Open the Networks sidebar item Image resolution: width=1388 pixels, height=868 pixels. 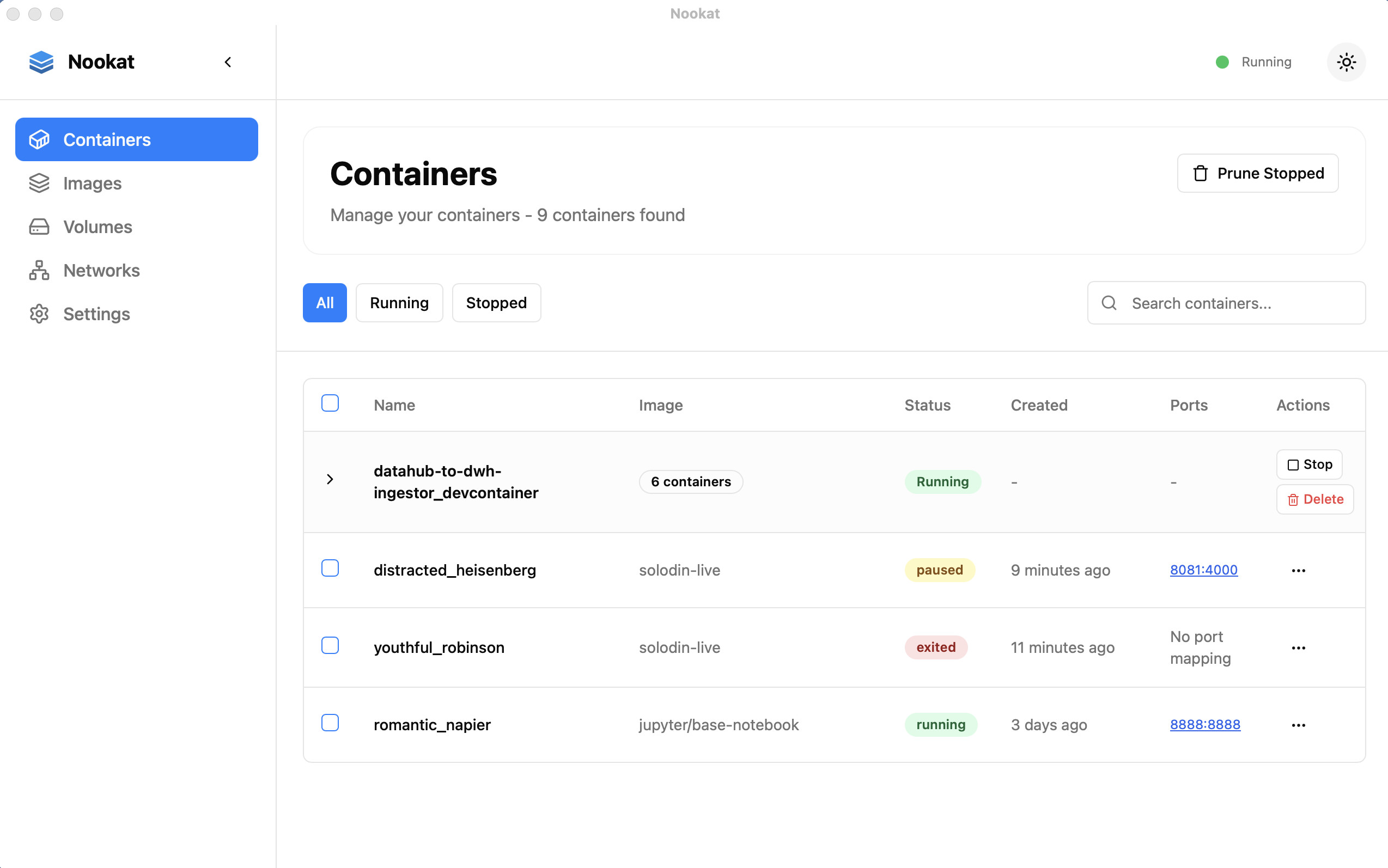coord(101,271)
